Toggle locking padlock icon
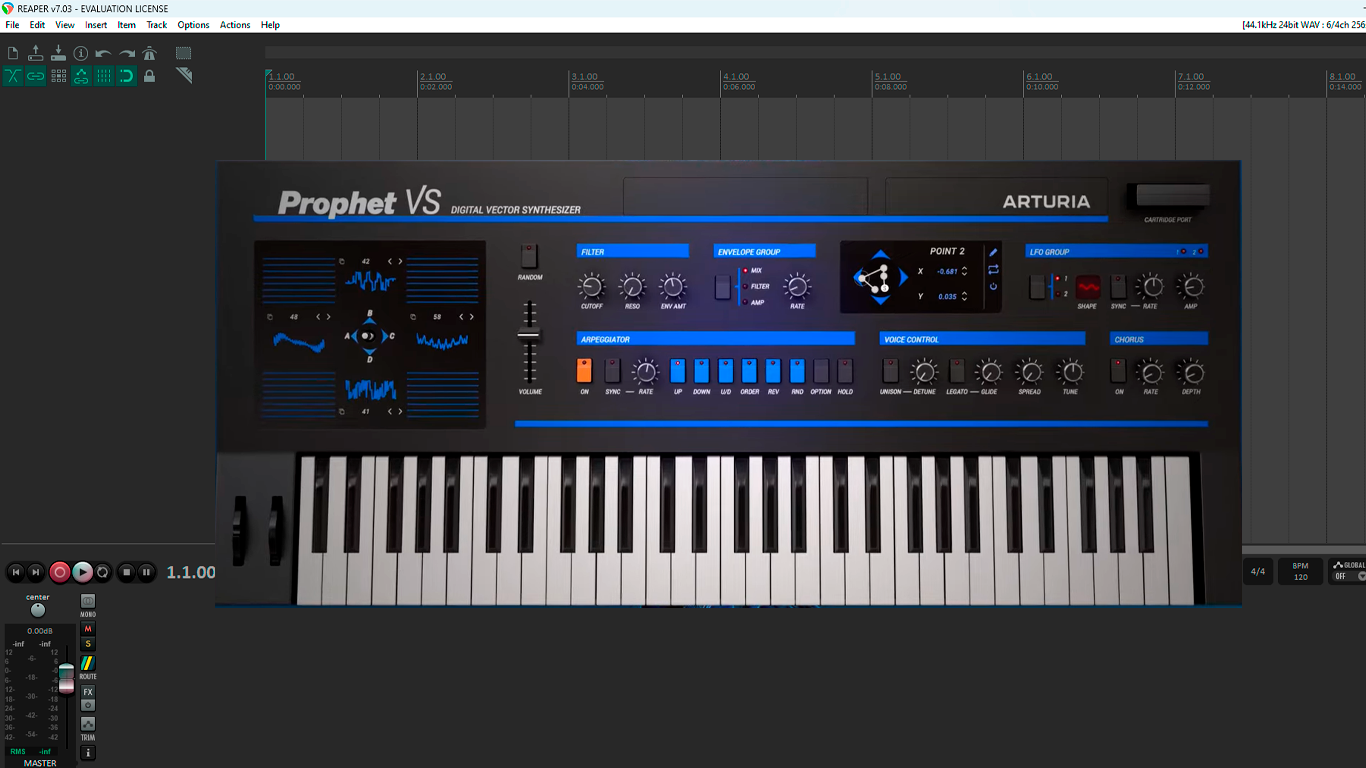Image resolution: width=1366 pixels, height=768 pixels. pyautogui.click(x=150, y=76)
